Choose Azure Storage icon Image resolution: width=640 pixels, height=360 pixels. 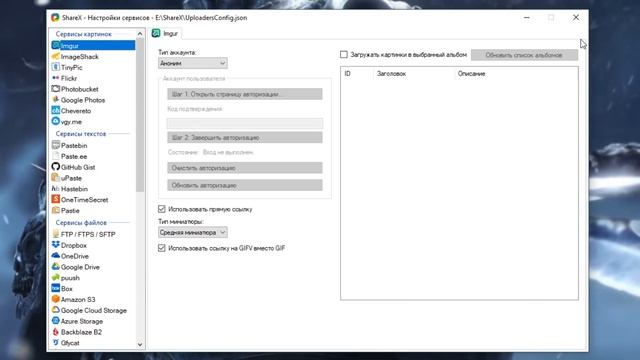click(56, 321)
